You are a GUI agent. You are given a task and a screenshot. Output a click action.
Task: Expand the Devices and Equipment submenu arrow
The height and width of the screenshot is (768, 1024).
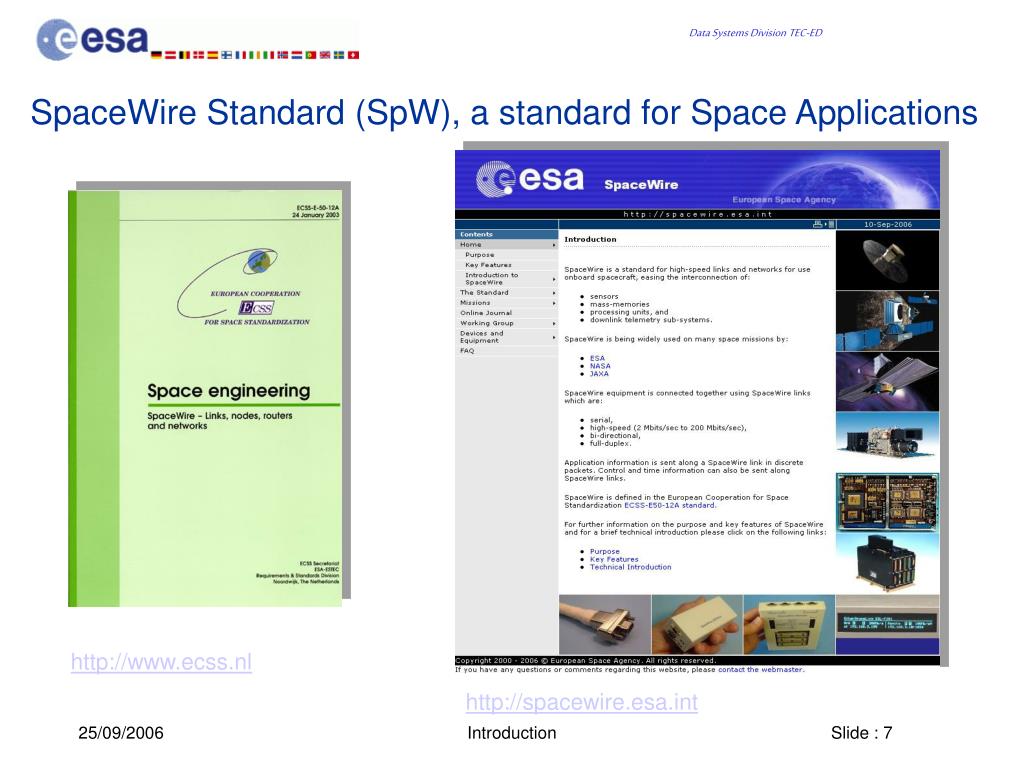[x=554, y=338]
